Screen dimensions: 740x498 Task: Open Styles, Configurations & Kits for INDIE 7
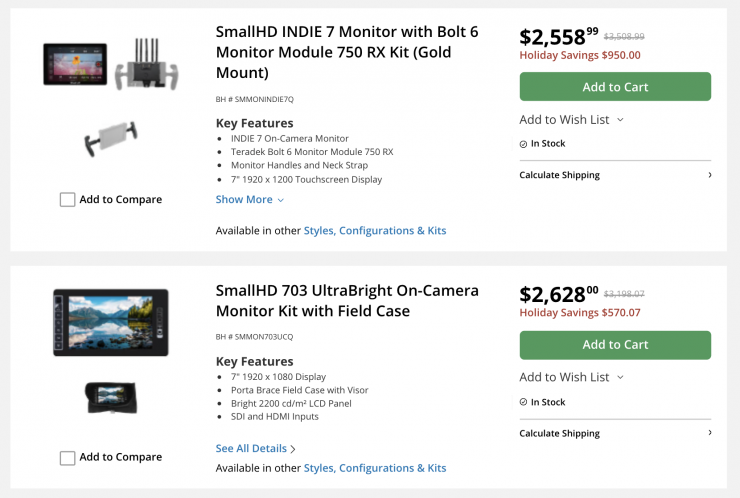375,230
